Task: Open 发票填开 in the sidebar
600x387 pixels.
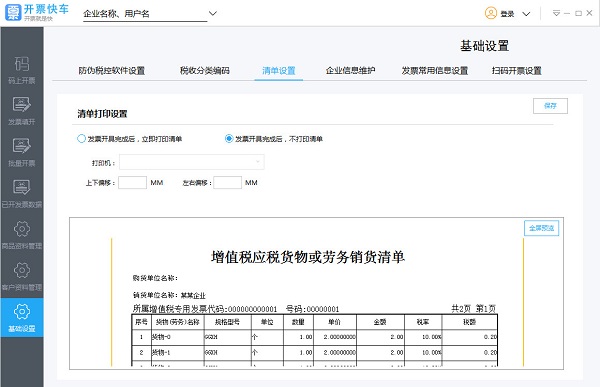Action: tap(22, 111)
